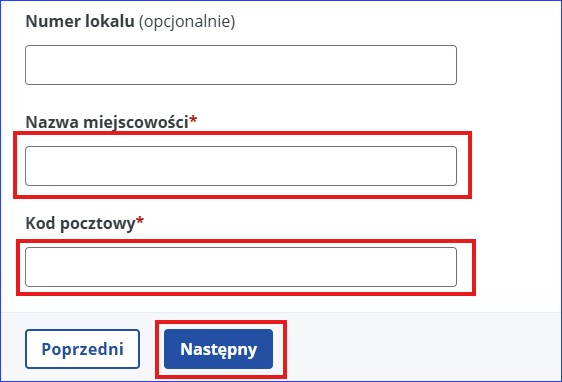Image resolution: width=562 pixels, height=382 pixels.
Task: Click the blue Następny button
Action: pos(218,349)
